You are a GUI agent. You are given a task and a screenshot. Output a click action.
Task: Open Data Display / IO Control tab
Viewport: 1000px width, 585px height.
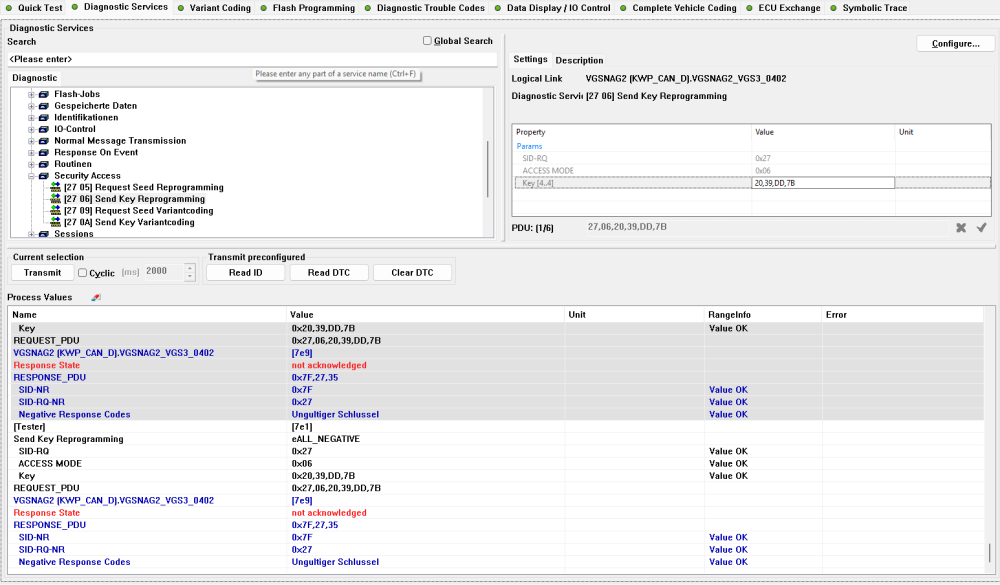tap(553, 8)
